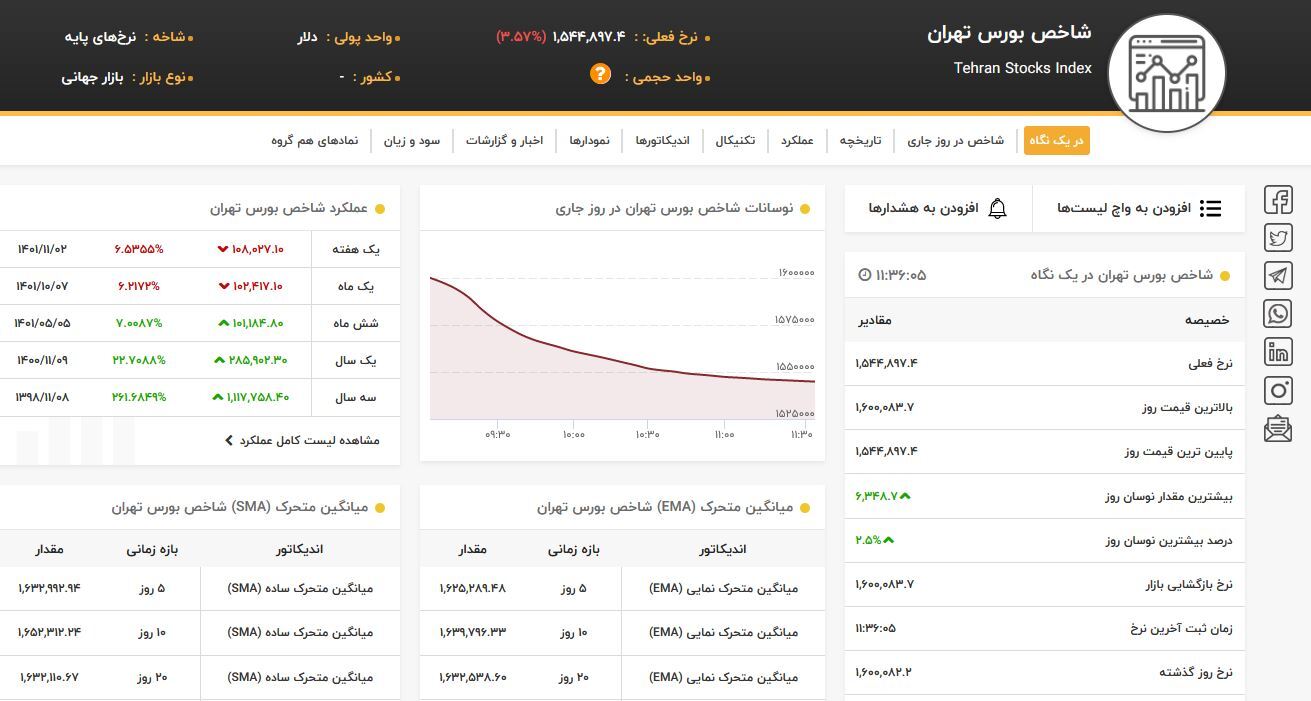Click SMA 5-day value 1,632,992.94

50,588
